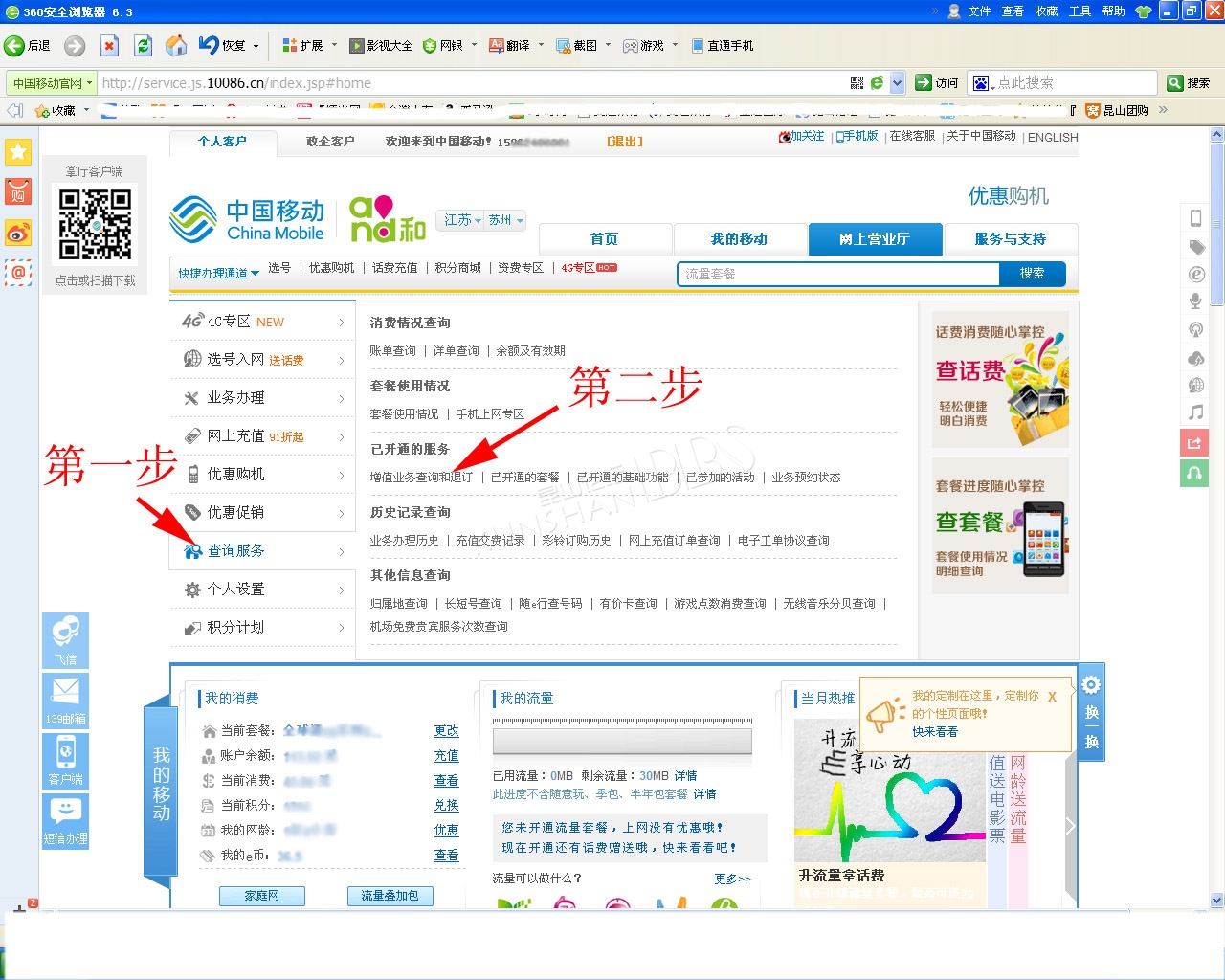1225x980 pixels.
Task: Click the green headphones icon in right sidebar
Action: coord(1194,473)
